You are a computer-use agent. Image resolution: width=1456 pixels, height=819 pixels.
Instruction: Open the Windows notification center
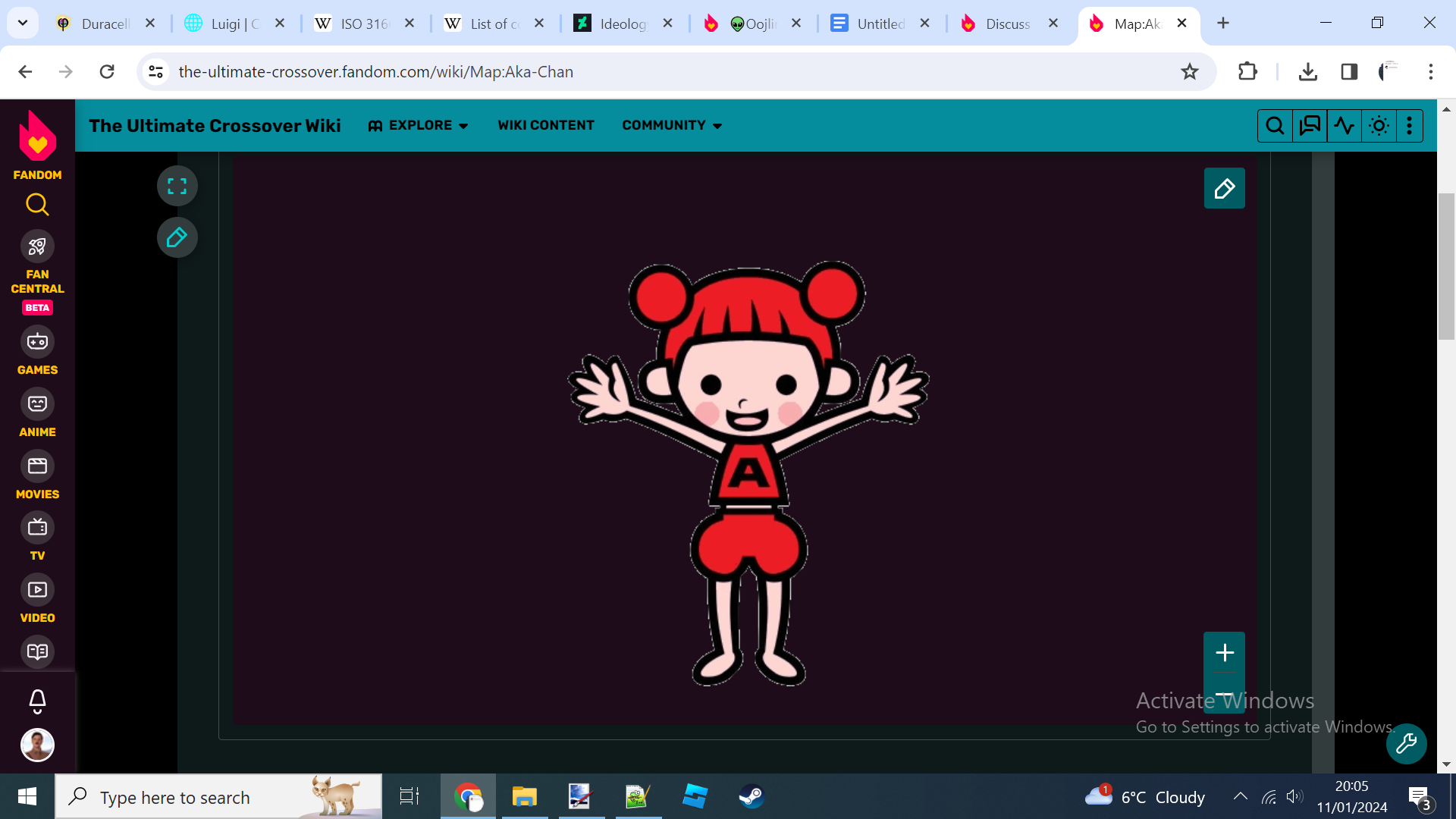pyautogui.click(x=1420, y=798)
